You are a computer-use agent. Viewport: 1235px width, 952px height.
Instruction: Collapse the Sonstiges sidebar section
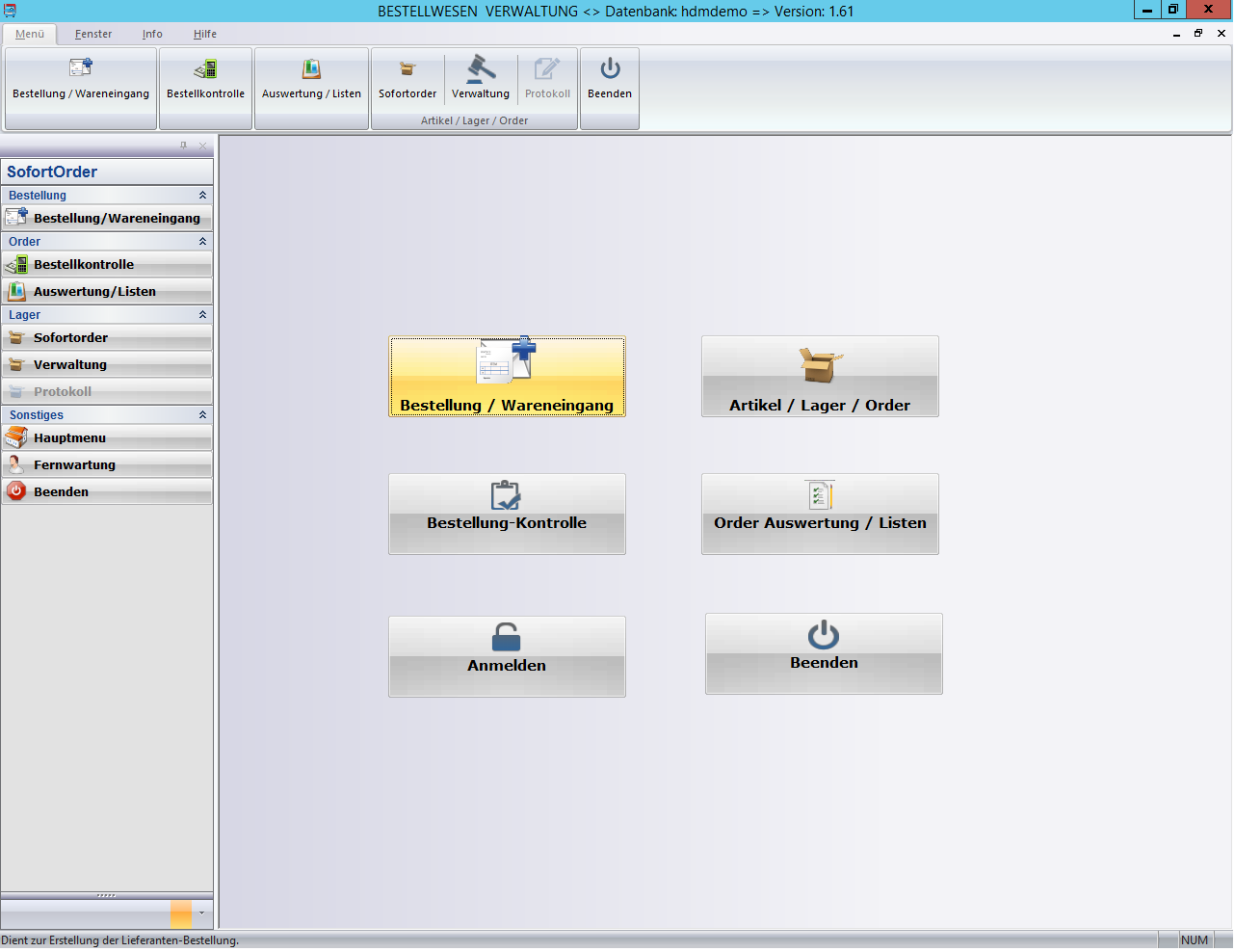[x=202, y=415]
